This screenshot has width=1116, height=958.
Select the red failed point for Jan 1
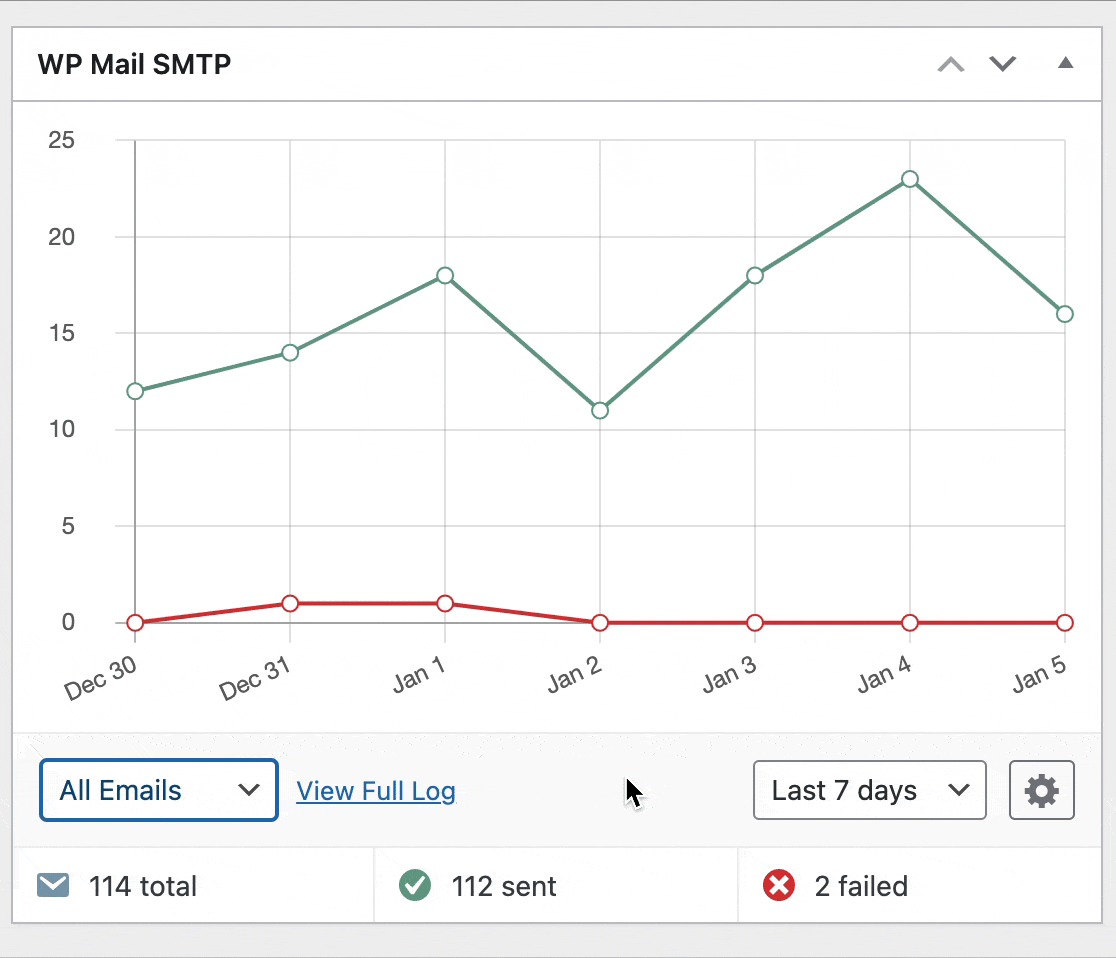445,604
